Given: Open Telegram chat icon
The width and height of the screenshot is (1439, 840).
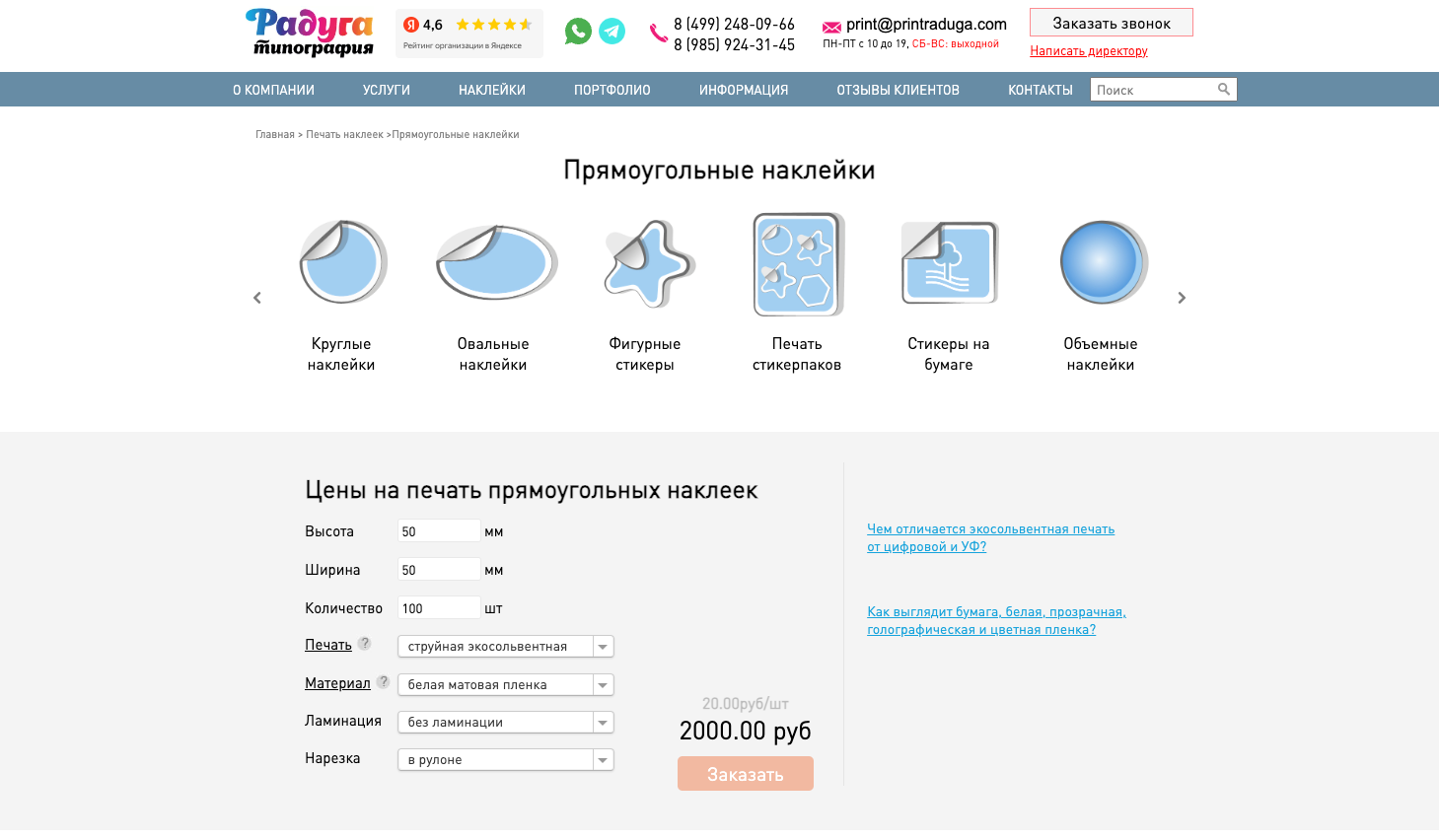Looking at the screenshot, I should click(x=612, y=32).
